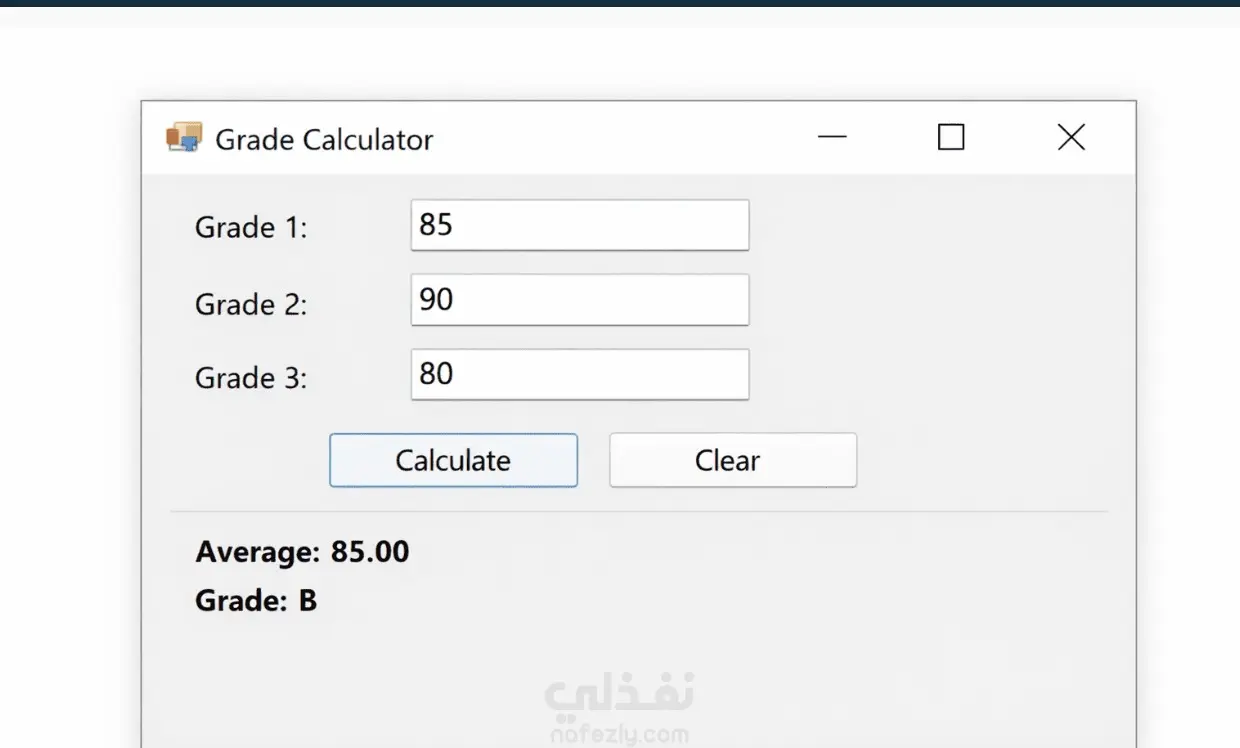1240x748 pixels.
Task: Click the horizontal separator above the results
Action: [x=639, y=512]
